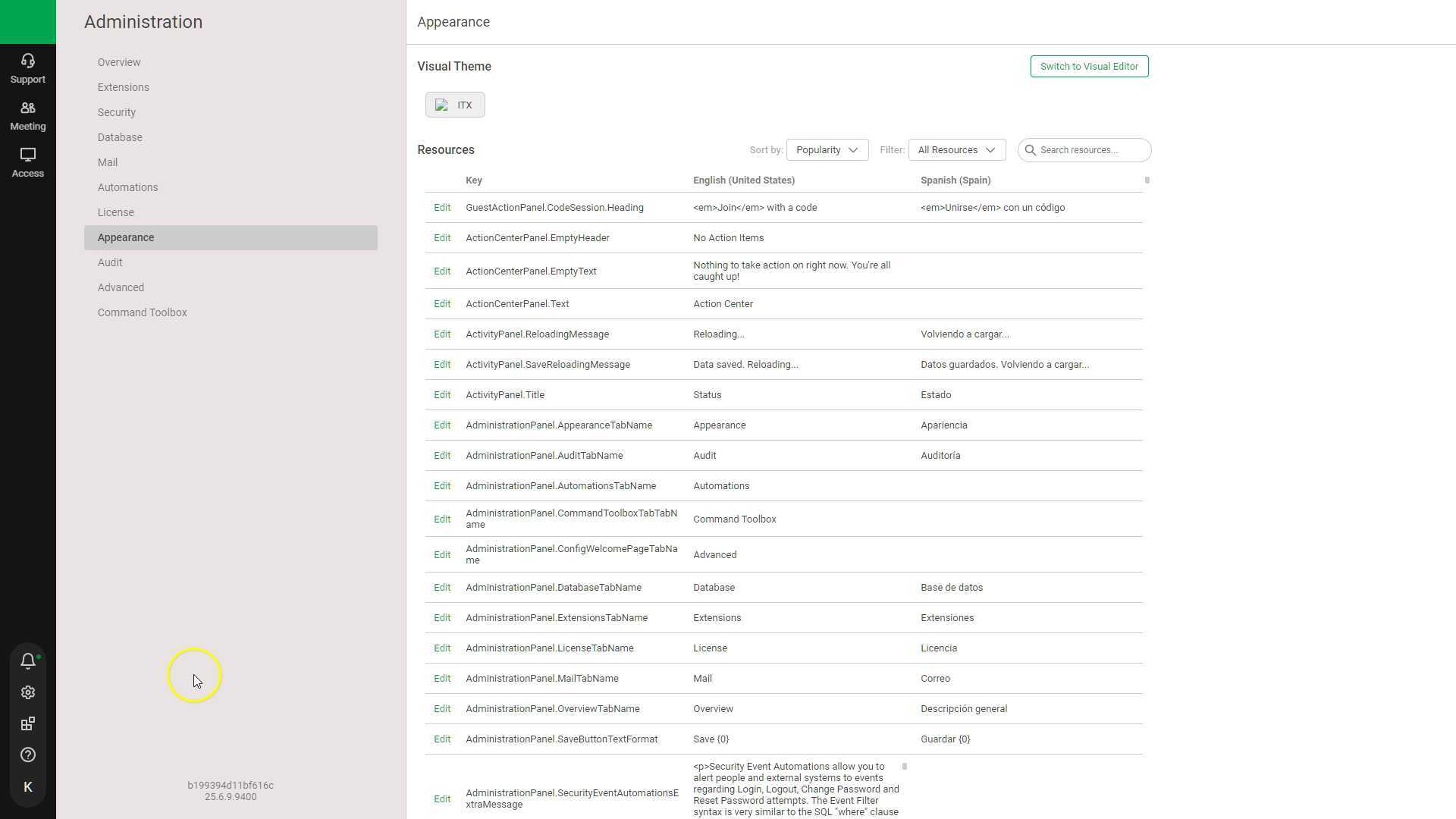The image size is (1456, 819).
Task: Edit the GuestActionPanel.CodeSession.Heading resource
Action: click(442, 208)
